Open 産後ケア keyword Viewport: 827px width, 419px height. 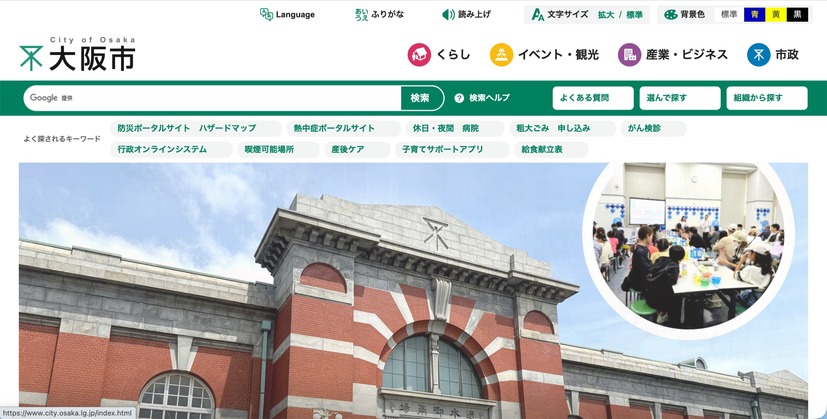click(x=357, y=149)
